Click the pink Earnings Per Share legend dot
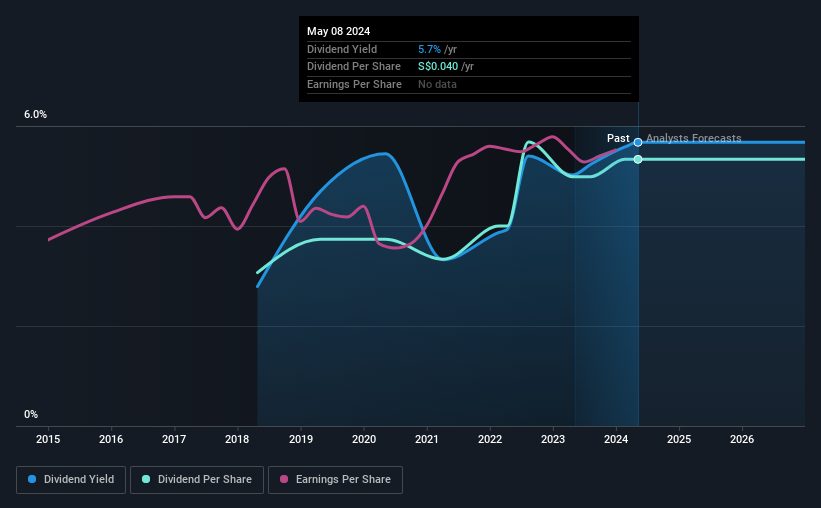Screen dimensions: 821x508 284,479
